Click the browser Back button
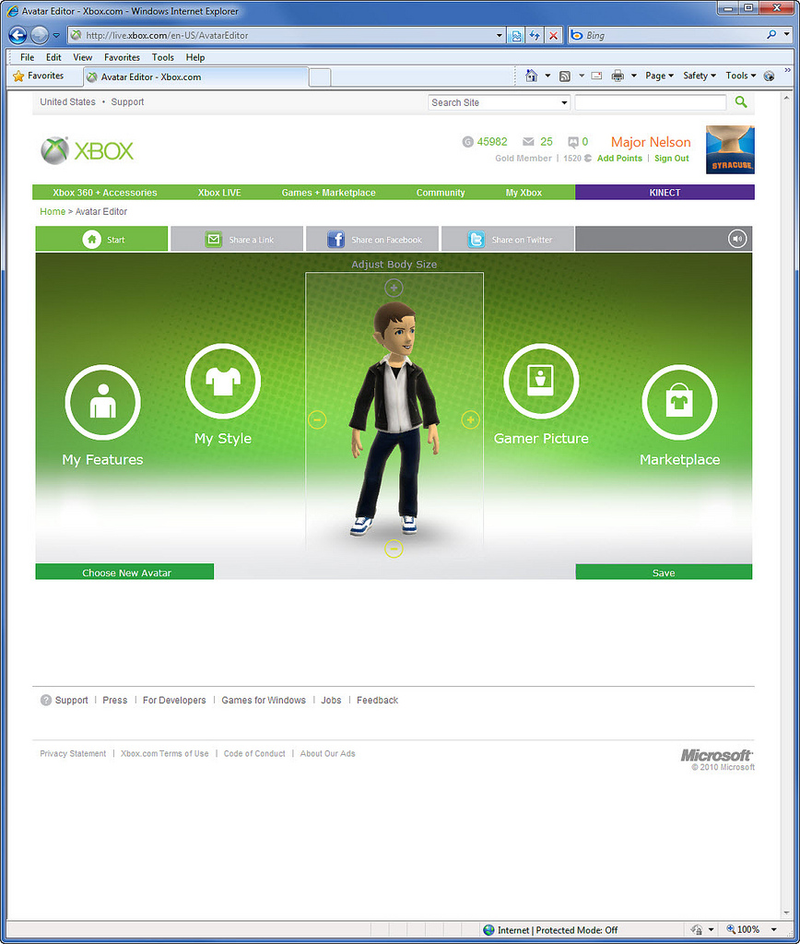This screenshot has height=944, width=800. coord(18,36)
